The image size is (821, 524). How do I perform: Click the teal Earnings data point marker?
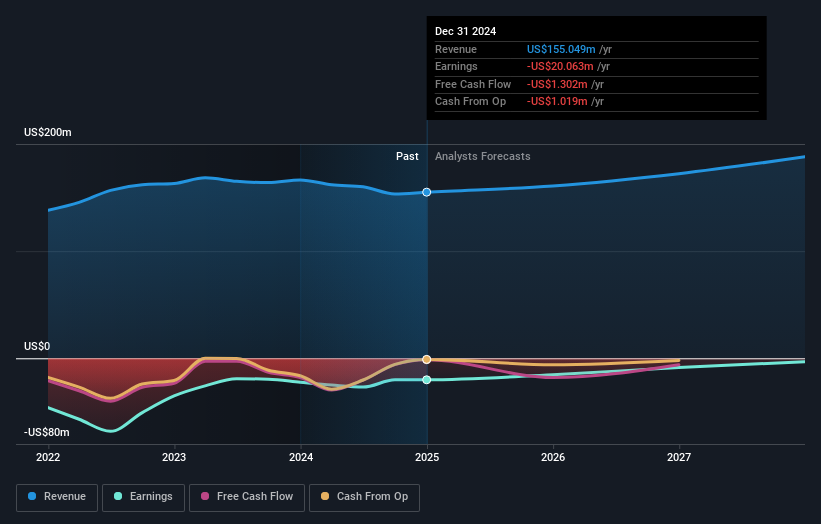[427, 380]
